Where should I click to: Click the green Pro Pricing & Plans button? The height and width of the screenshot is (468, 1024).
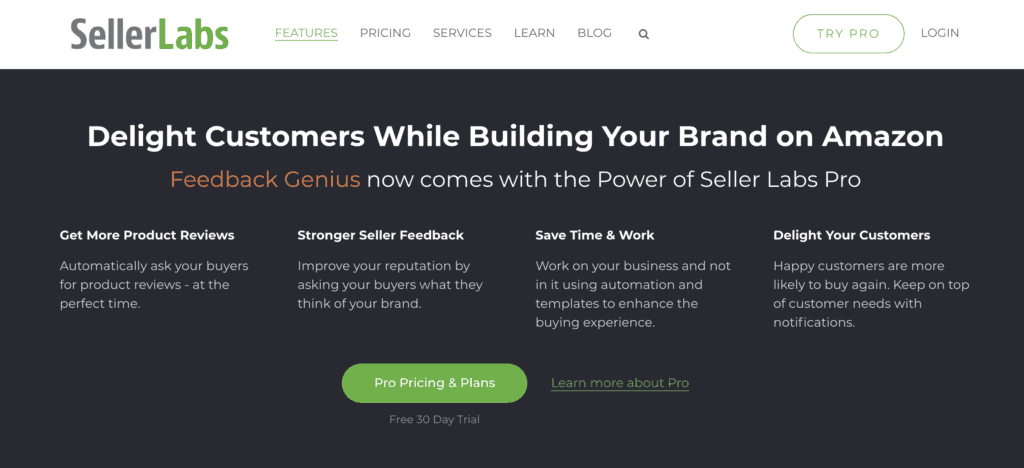pos(434,383)
